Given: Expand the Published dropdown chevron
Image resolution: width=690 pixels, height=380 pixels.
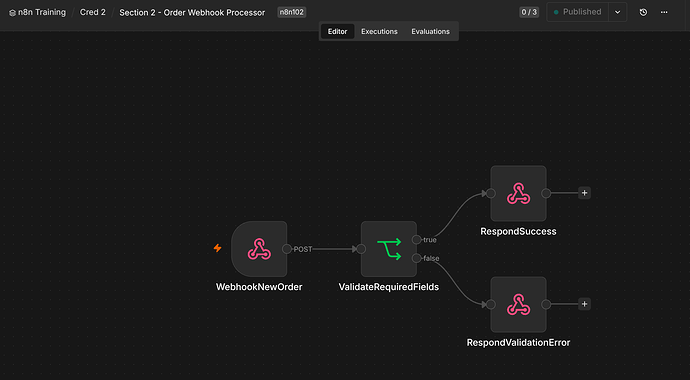Looking at the screenshot, I should pos(618,12).
